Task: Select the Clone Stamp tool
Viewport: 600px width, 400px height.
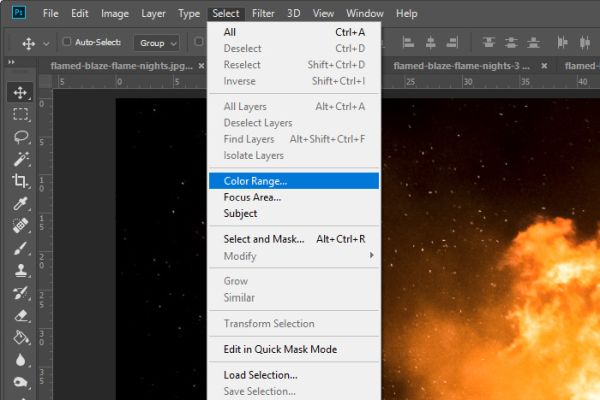Action: point(20,271)
